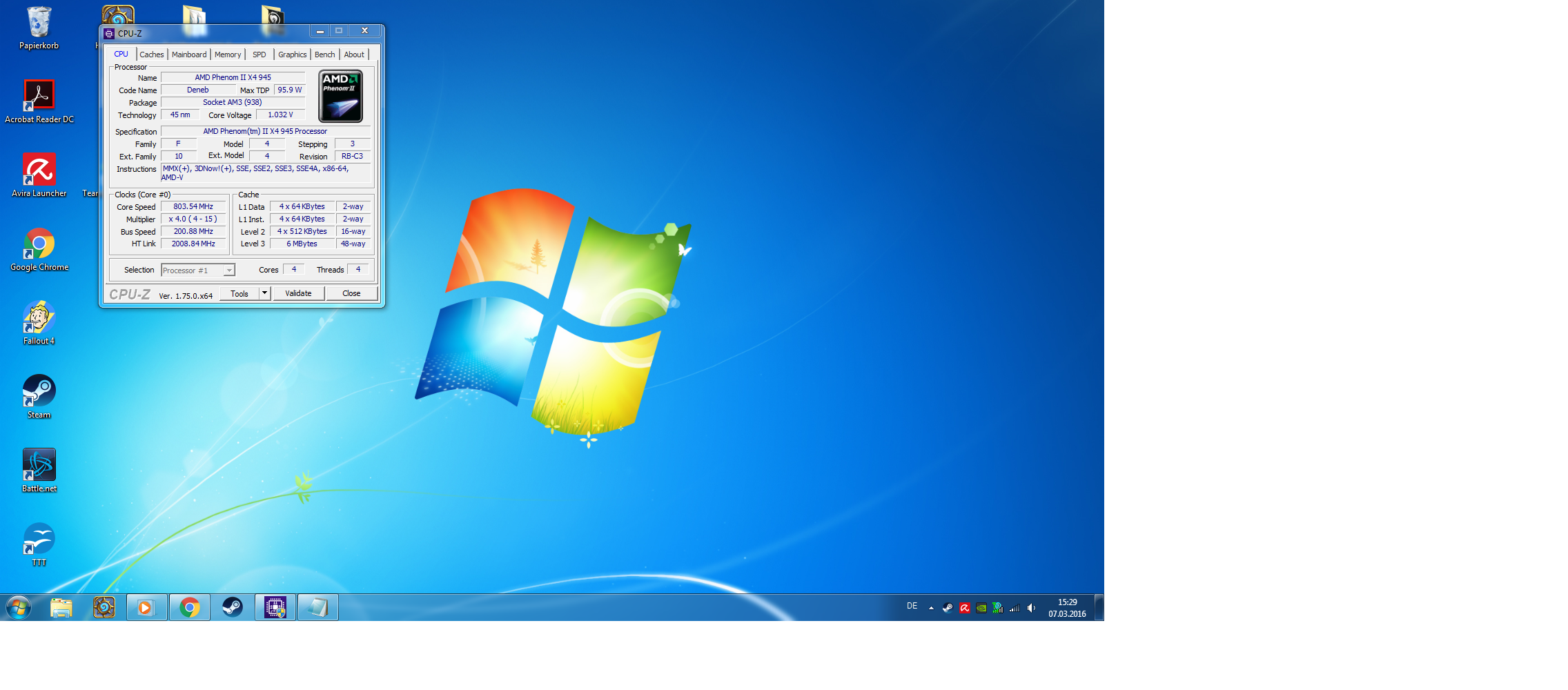Click the Revision value RB-C3
1568x690 pixels.
pos(353,156)
